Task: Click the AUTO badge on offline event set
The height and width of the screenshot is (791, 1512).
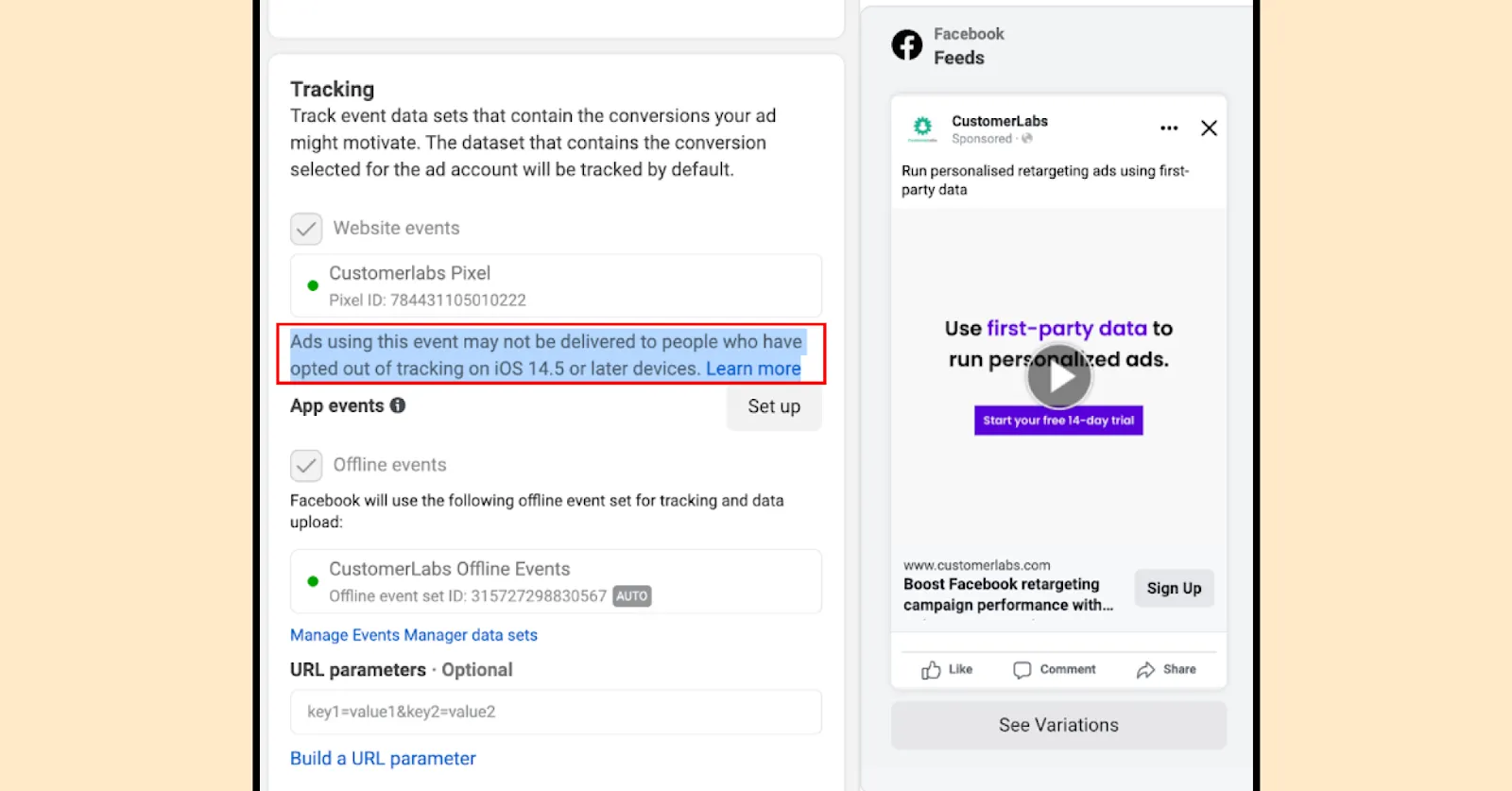Action: [631, 596]
